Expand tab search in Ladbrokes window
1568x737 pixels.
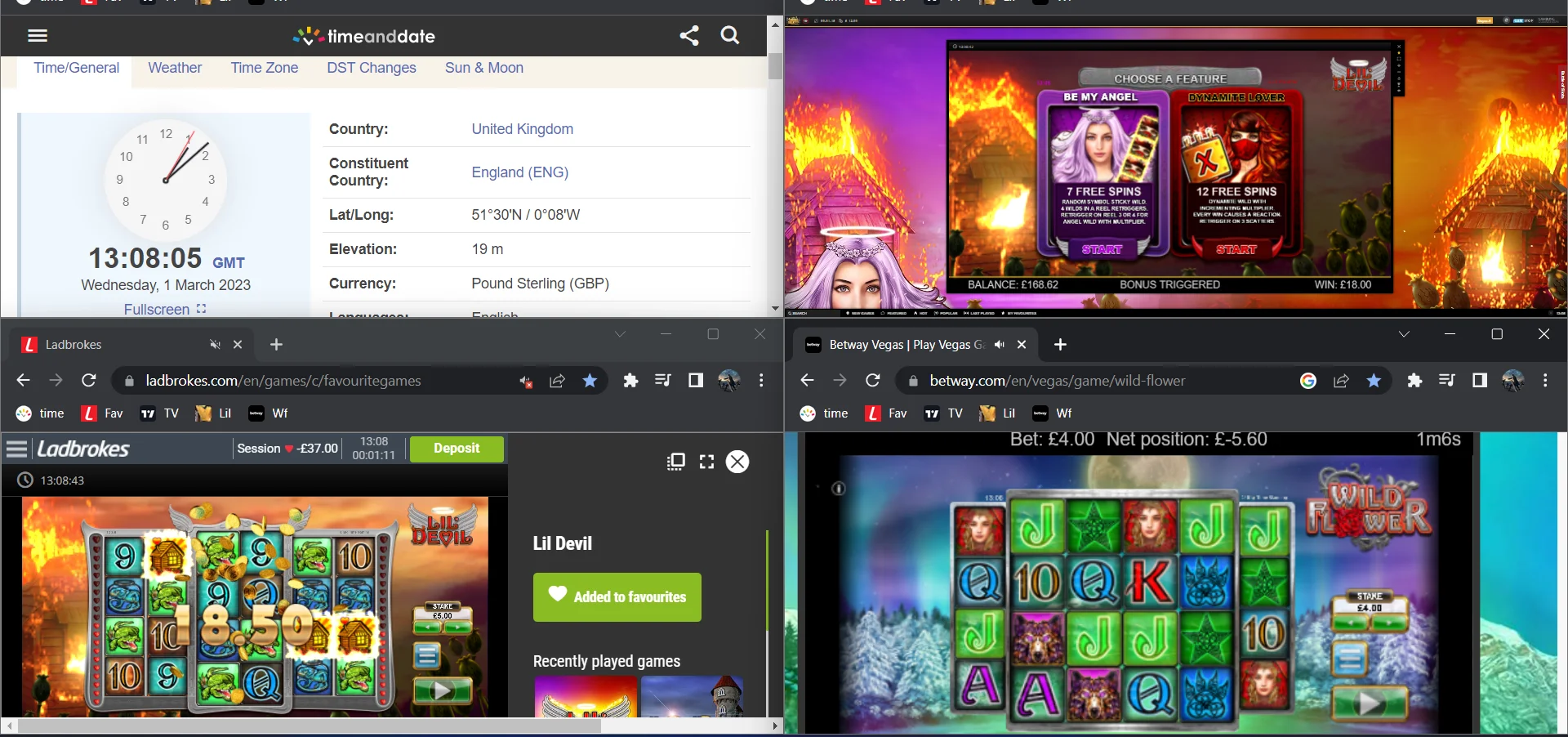click(620, 334)
